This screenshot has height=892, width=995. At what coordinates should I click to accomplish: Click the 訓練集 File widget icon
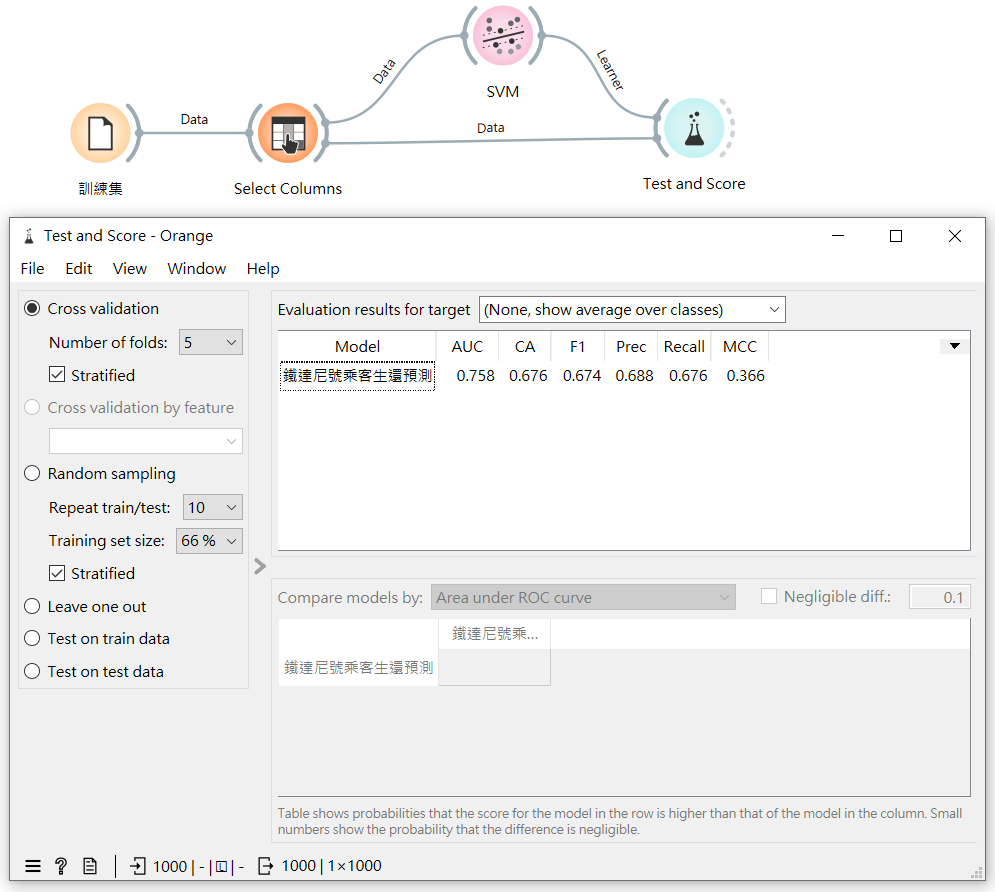[x=100, y=133]
